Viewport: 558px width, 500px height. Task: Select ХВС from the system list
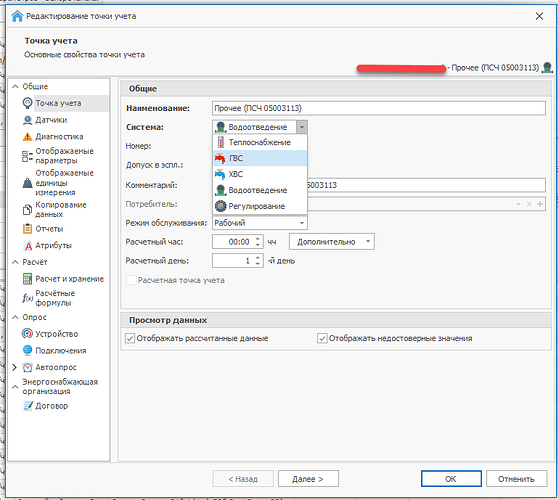260,174
